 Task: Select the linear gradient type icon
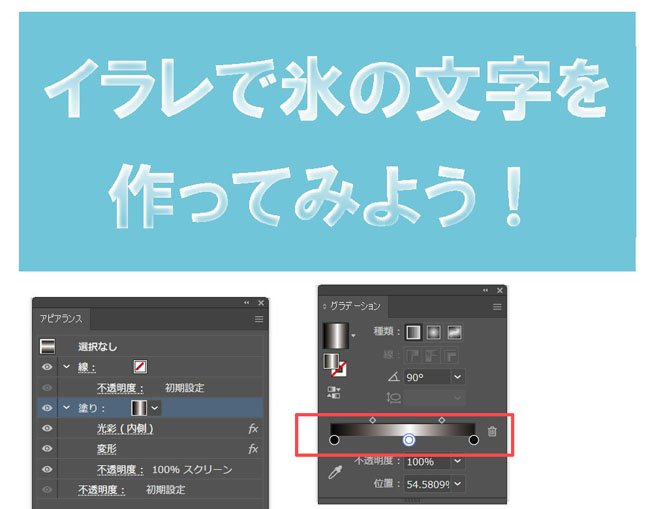coord(413,332)
